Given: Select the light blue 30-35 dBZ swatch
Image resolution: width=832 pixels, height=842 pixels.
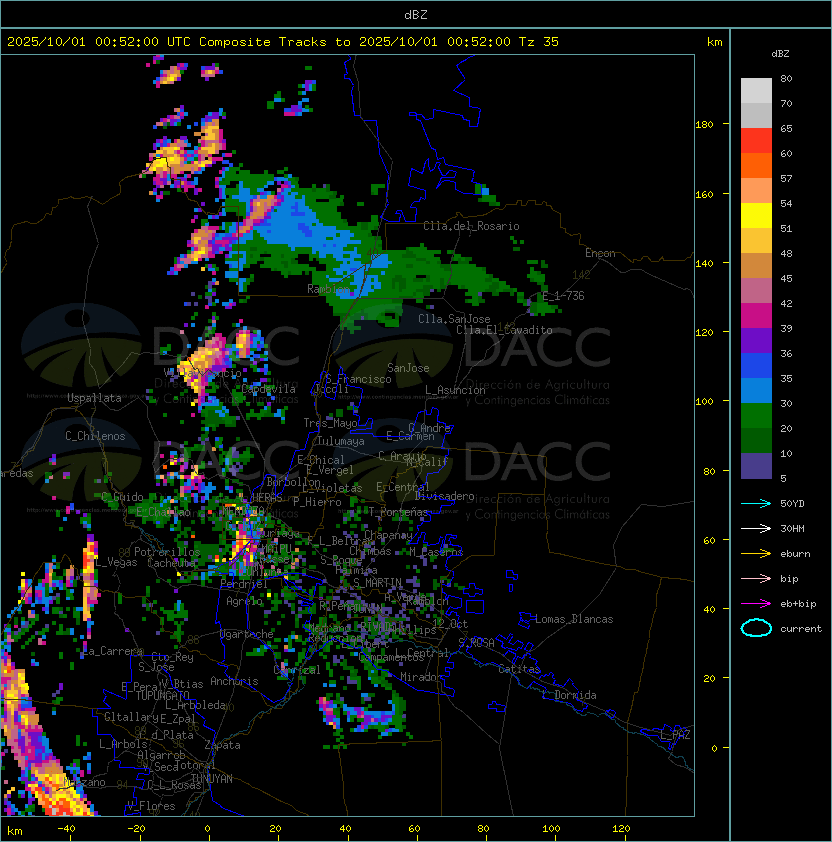Looking at the screenshot, I should (x=756, y=390).
